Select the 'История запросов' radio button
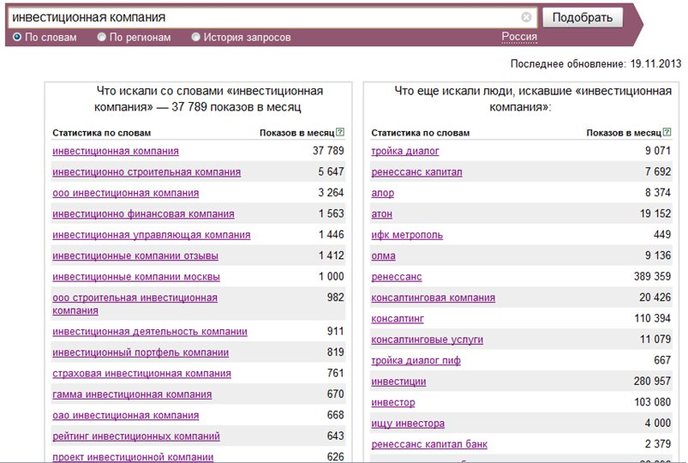The image size is (688, 463). pos(196,37)
